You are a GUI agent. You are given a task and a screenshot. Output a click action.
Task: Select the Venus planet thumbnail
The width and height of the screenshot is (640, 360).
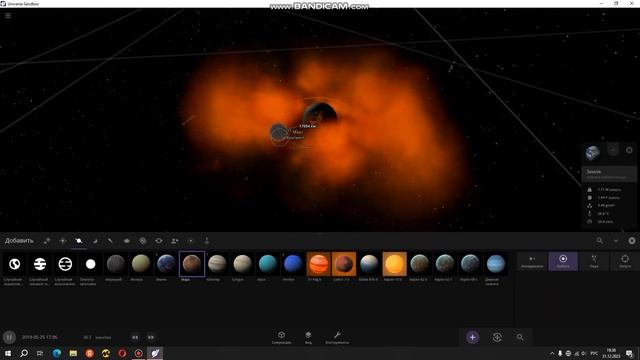(x=141, y=264)
